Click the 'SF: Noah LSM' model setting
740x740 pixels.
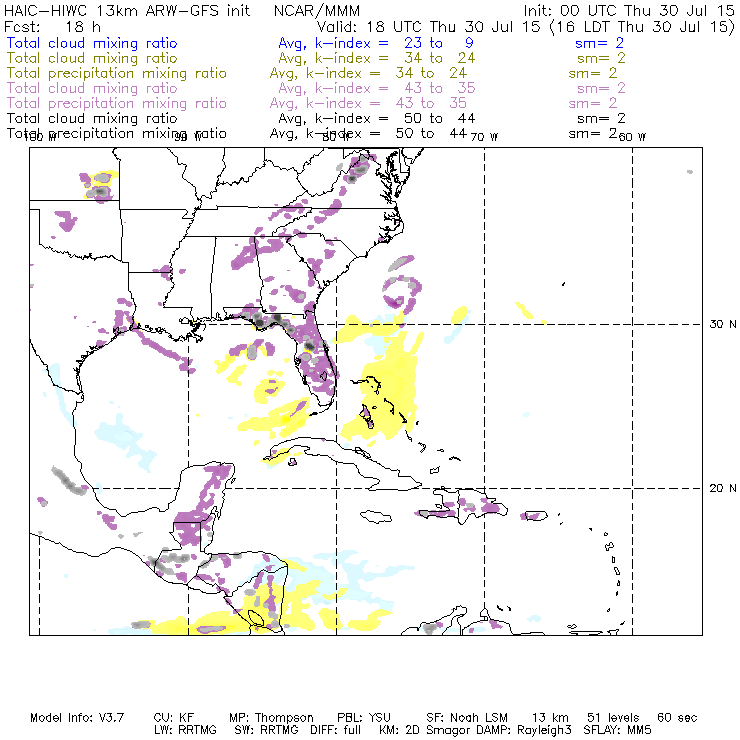467,718
